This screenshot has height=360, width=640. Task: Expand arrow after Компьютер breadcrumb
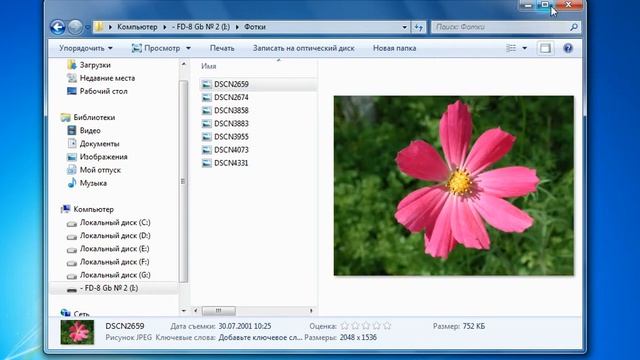pyautogui.click(x=164, y=27)
